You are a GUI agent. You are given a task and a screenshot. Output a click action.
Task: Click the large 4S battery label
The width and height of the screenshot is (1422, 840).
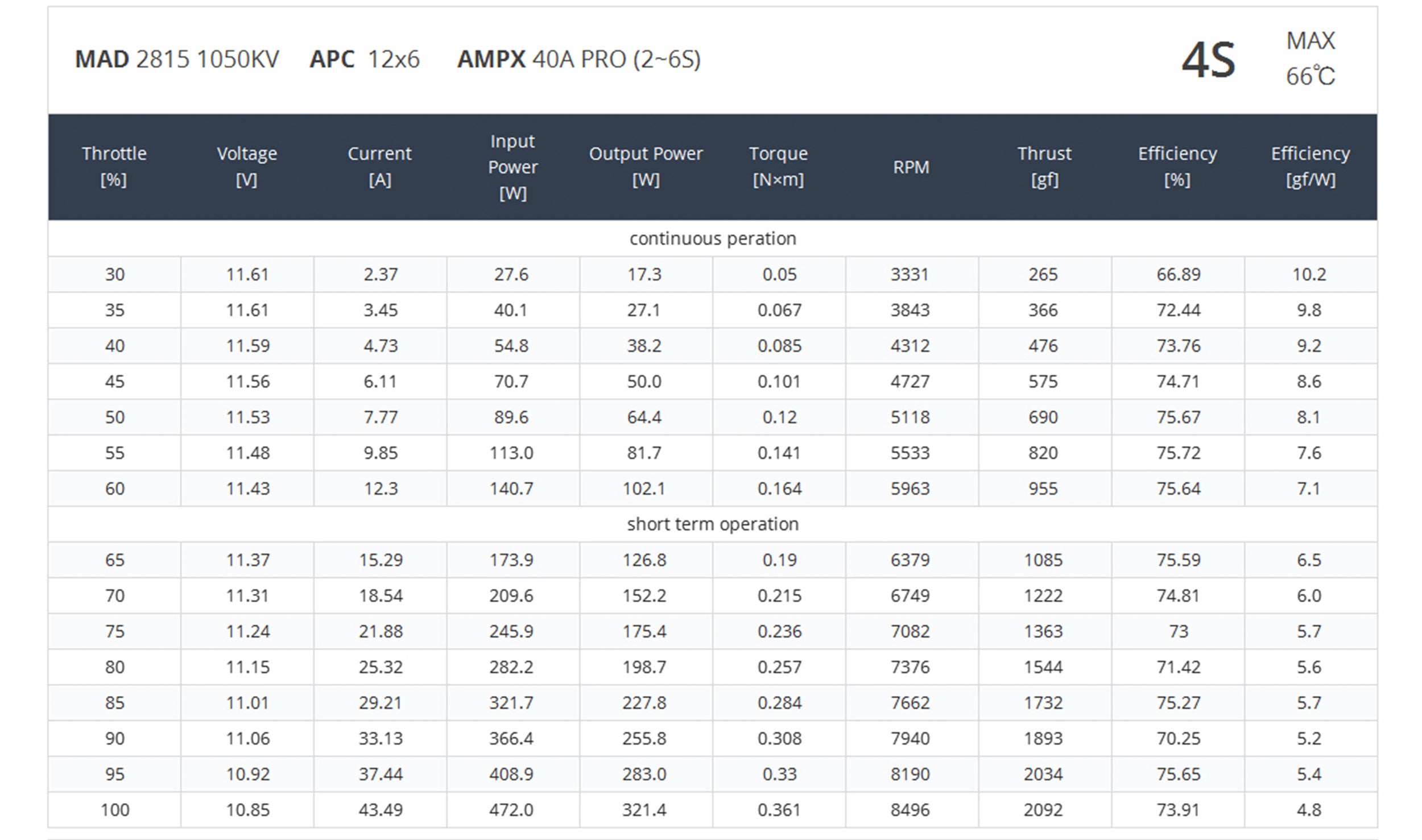pos(1208,60)
